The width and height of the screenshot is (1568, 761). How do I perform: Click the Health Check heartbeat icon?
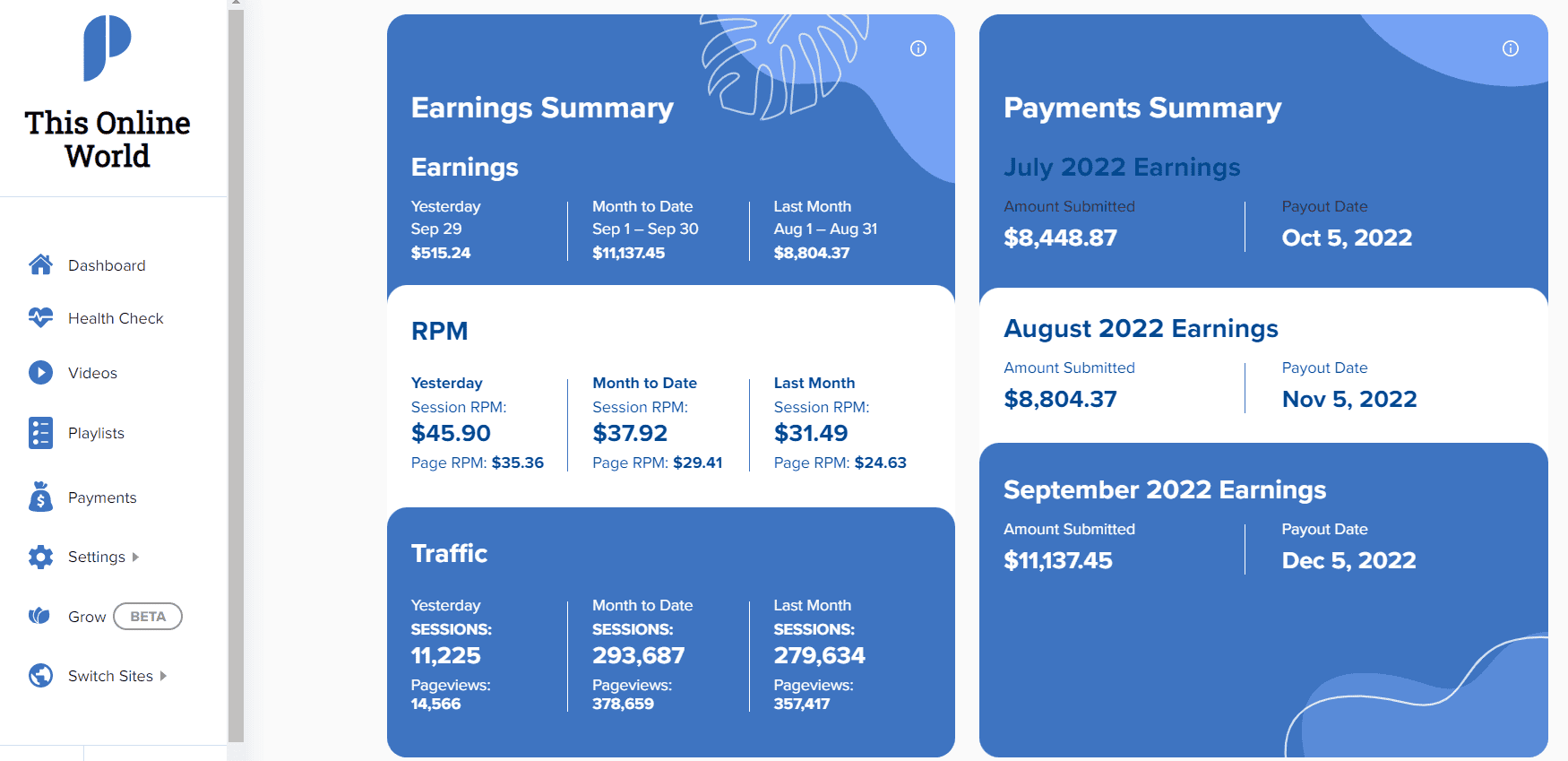(40, 317)
